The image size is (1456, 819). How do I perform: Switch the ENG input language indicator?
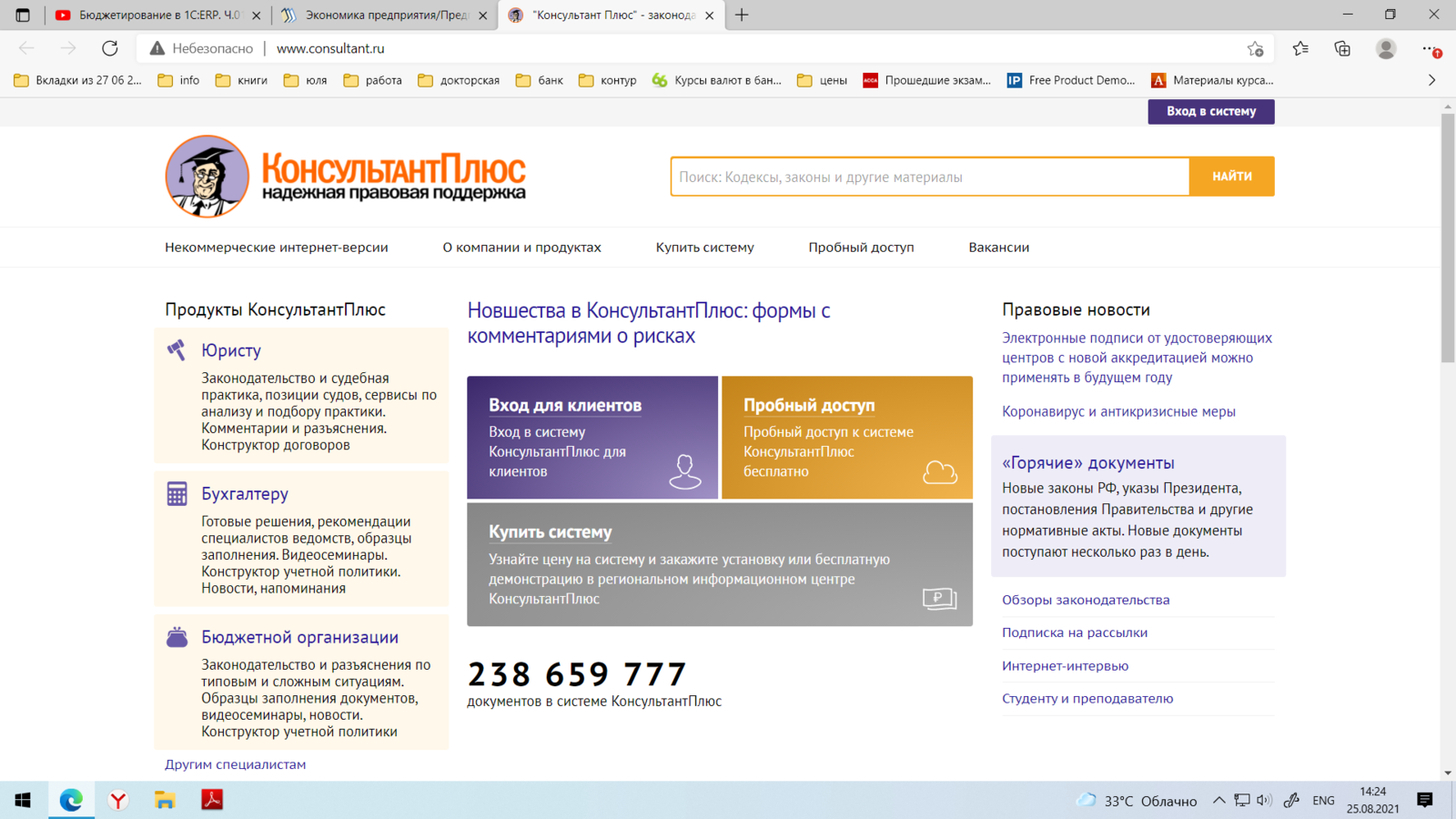(x=1323, y=801)
